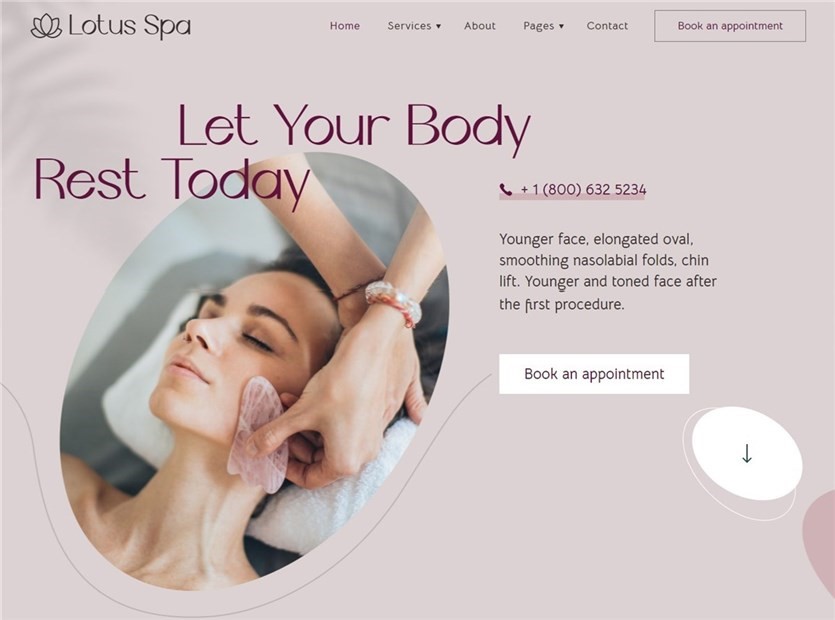
Task: Click the Services menu label
Action: pos(409,26)
